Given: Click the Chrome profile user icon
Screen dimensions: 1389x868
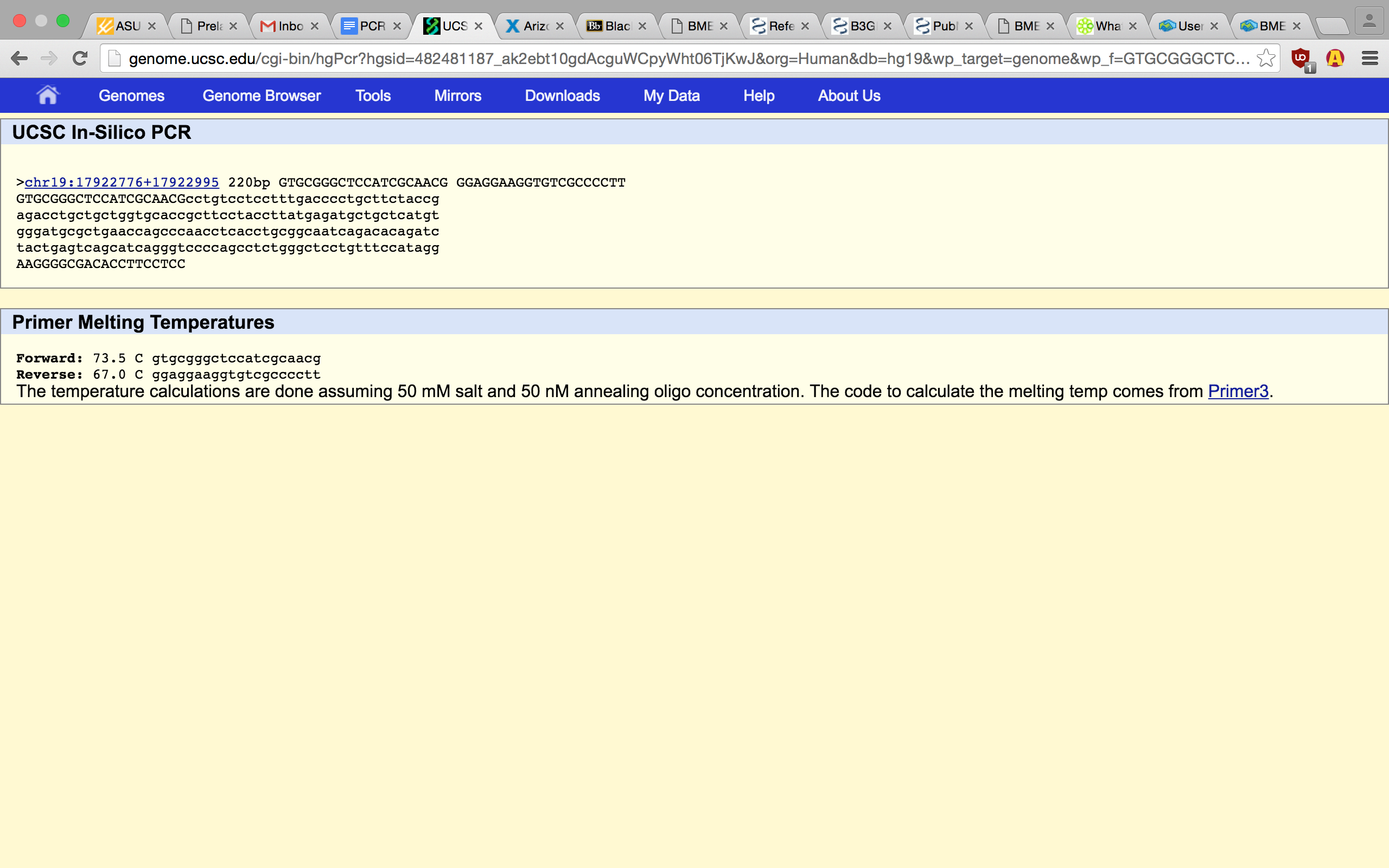Looking at the screenshot, I should [1369, 22].
